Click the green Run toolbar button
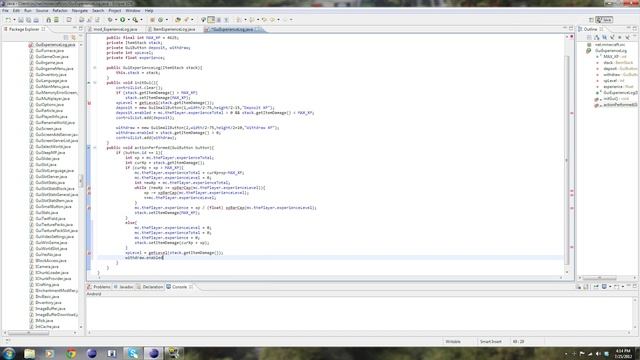Viewport: 640px width, 360px height. tap(122, 20)
